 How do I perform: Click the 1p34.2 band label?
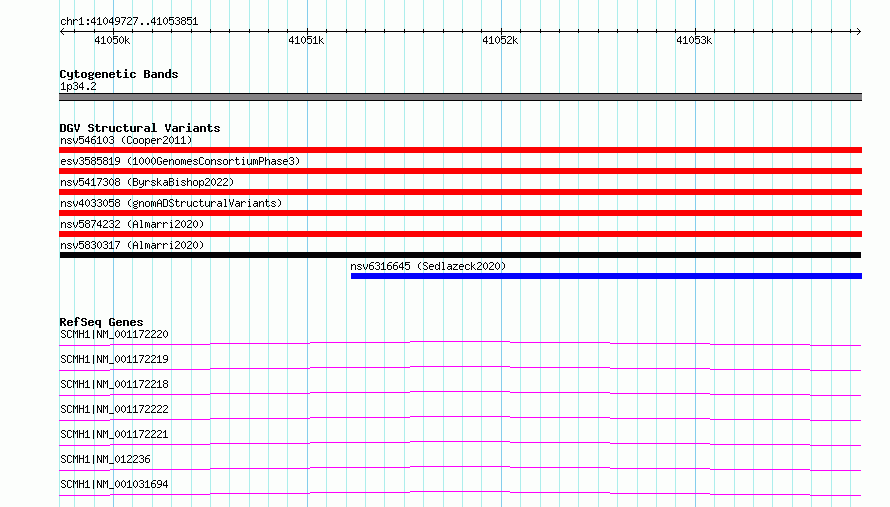click(78, 86)
